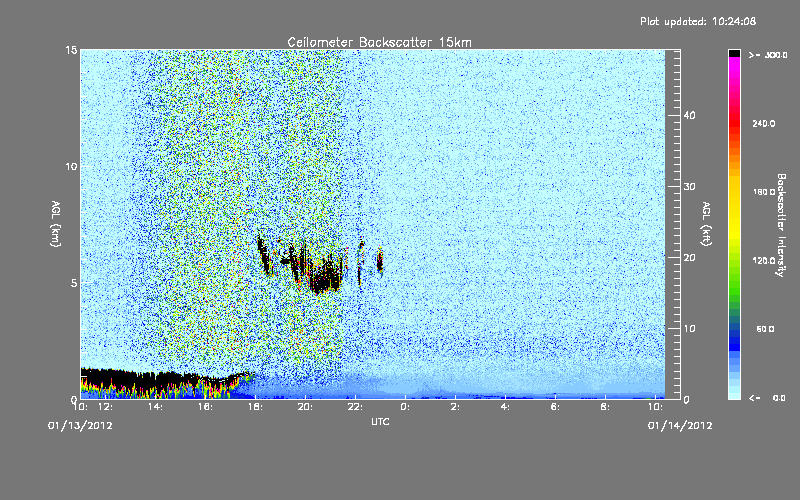This screenshot has height=500, width=800.
Task: Click the "14:" time tick label
Action: pyautogui.click(x=155, y=407)
